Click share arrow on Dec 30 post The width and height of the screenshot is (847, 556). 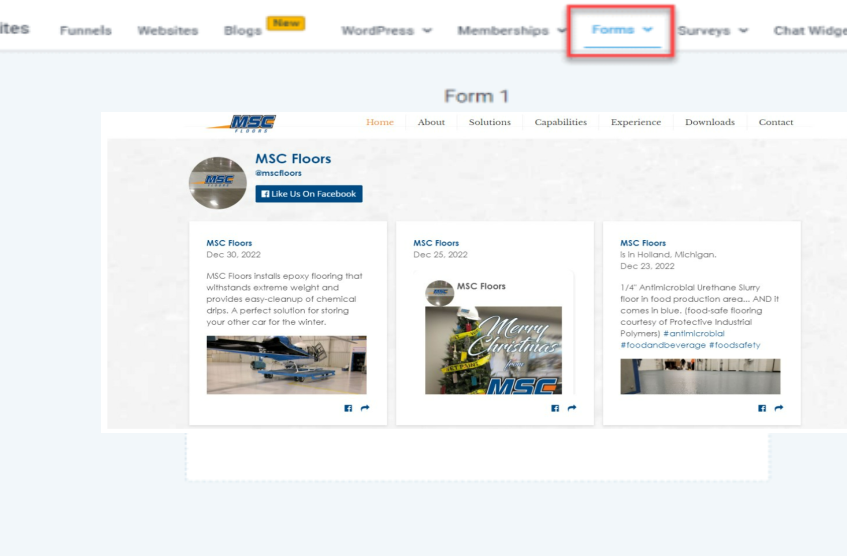(365, 408)
